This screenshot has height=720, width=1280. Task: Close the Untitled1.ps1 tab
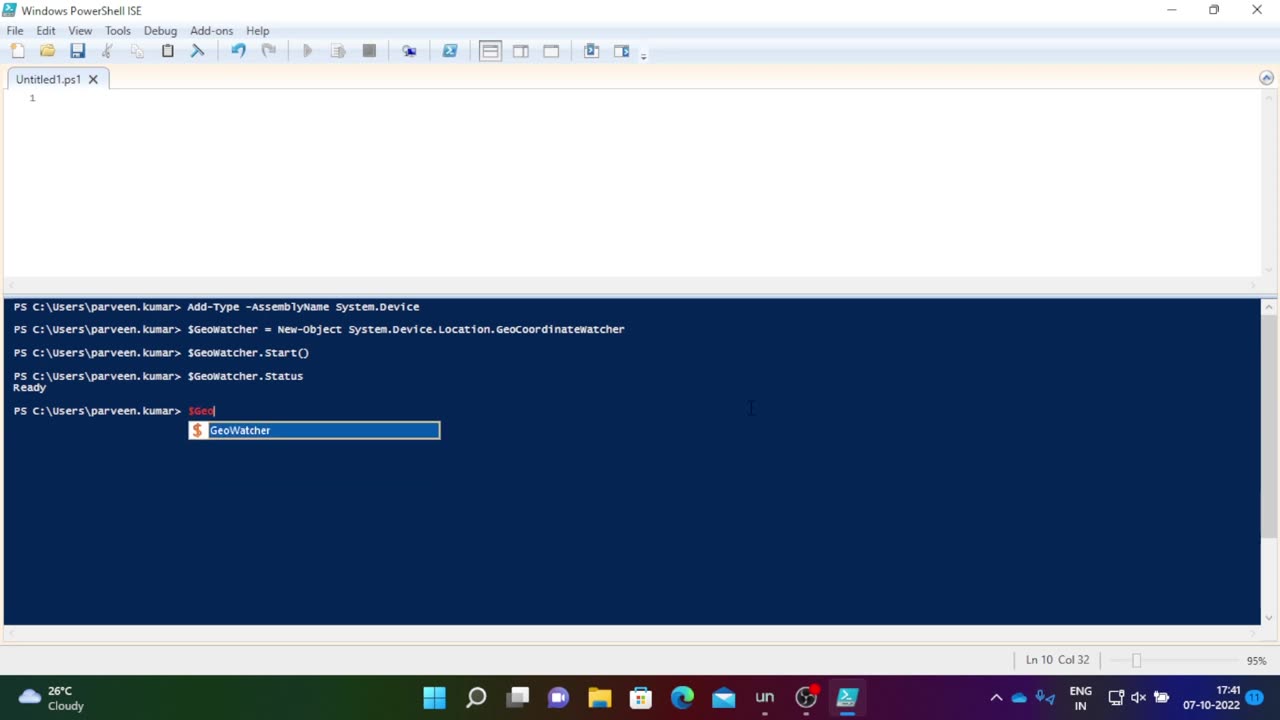click(x=93, y=79)
